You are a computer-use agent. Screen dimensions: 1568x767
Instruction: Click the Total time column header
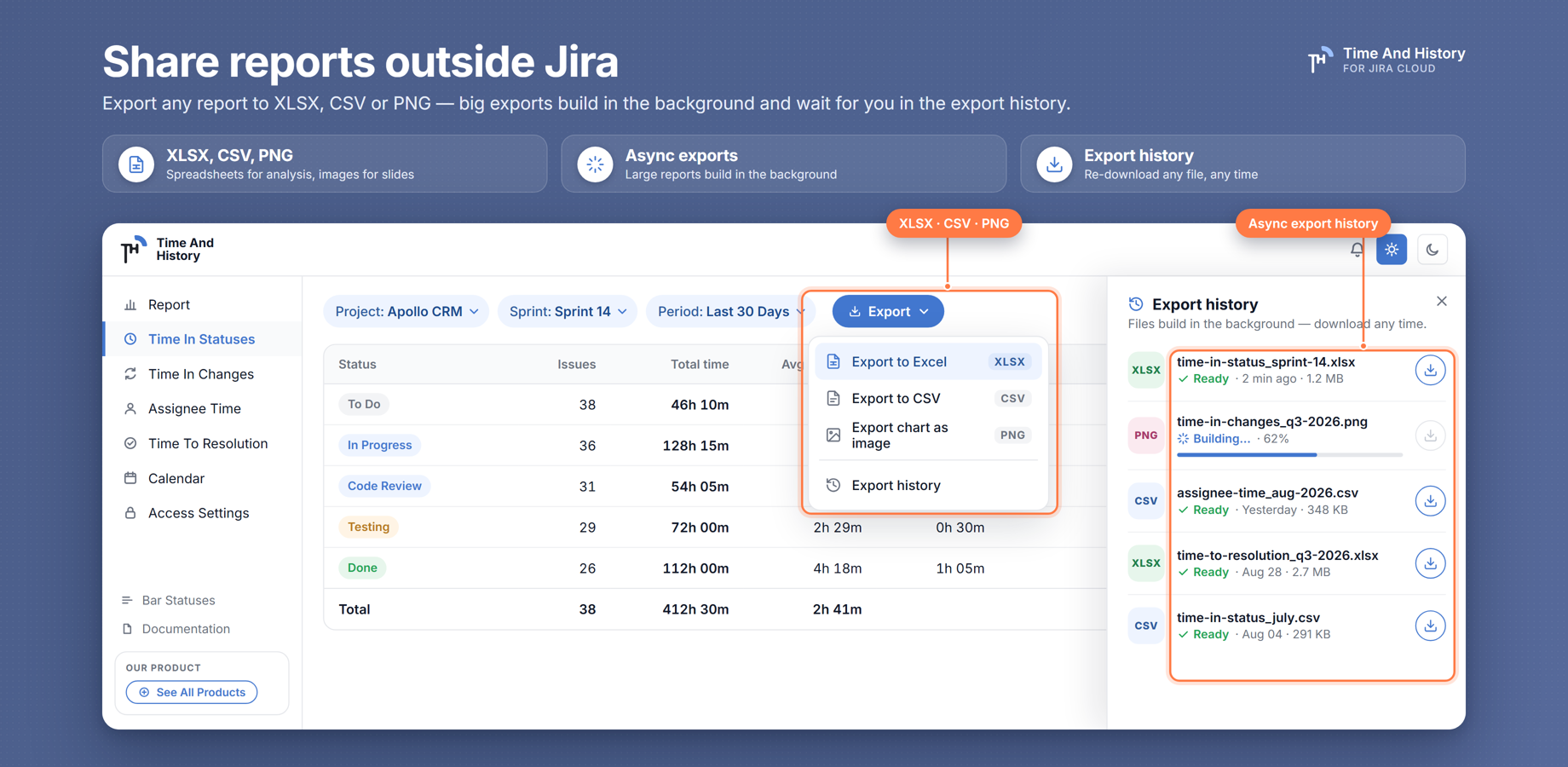click(700, 365)
